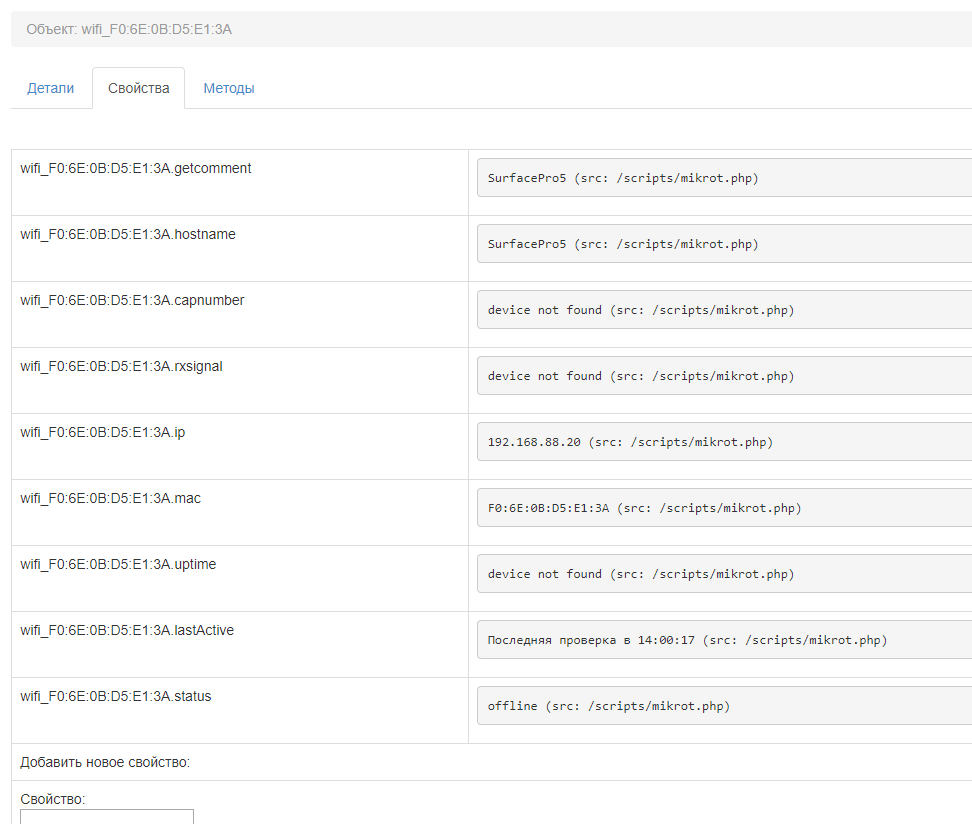
Task: Click the capnumber value input field
Action: pyautogui.click(x=724, y=310)
